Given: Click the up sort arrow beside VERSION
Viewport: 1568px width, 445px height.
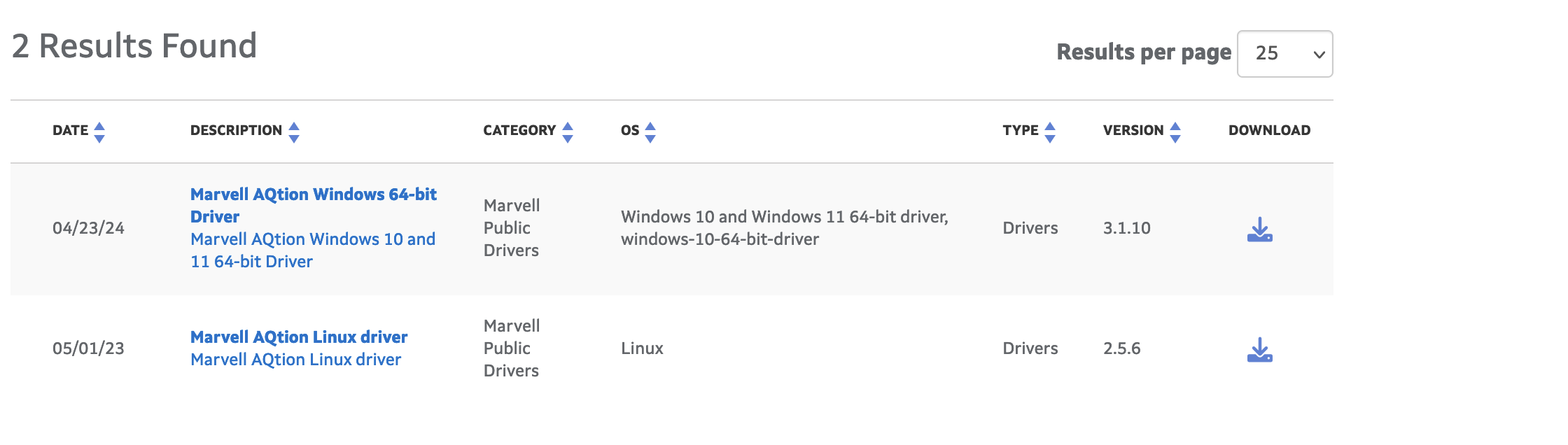Looking at the screenshot, I should click(x=1175, y=126).
